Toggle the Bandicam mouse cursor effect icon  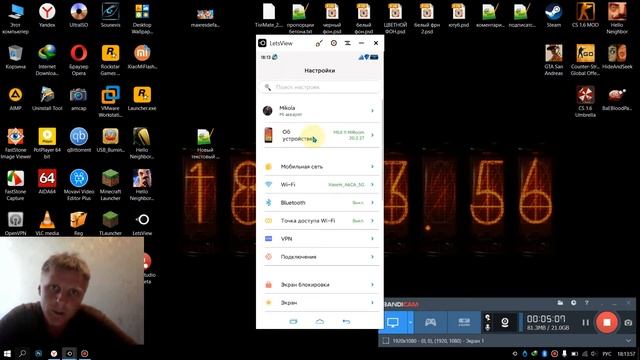(487, 318)
